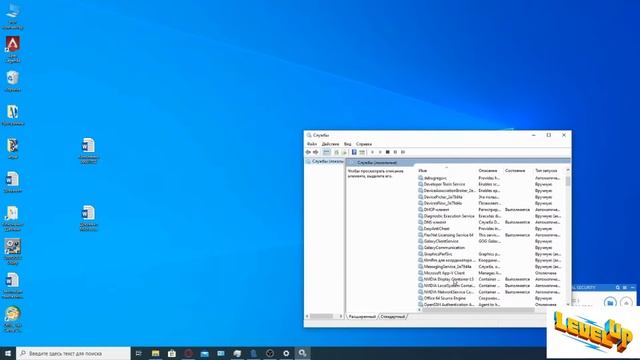Open the Файл menu
Viewport: 640px width, 360px height.
pos(312,144)
